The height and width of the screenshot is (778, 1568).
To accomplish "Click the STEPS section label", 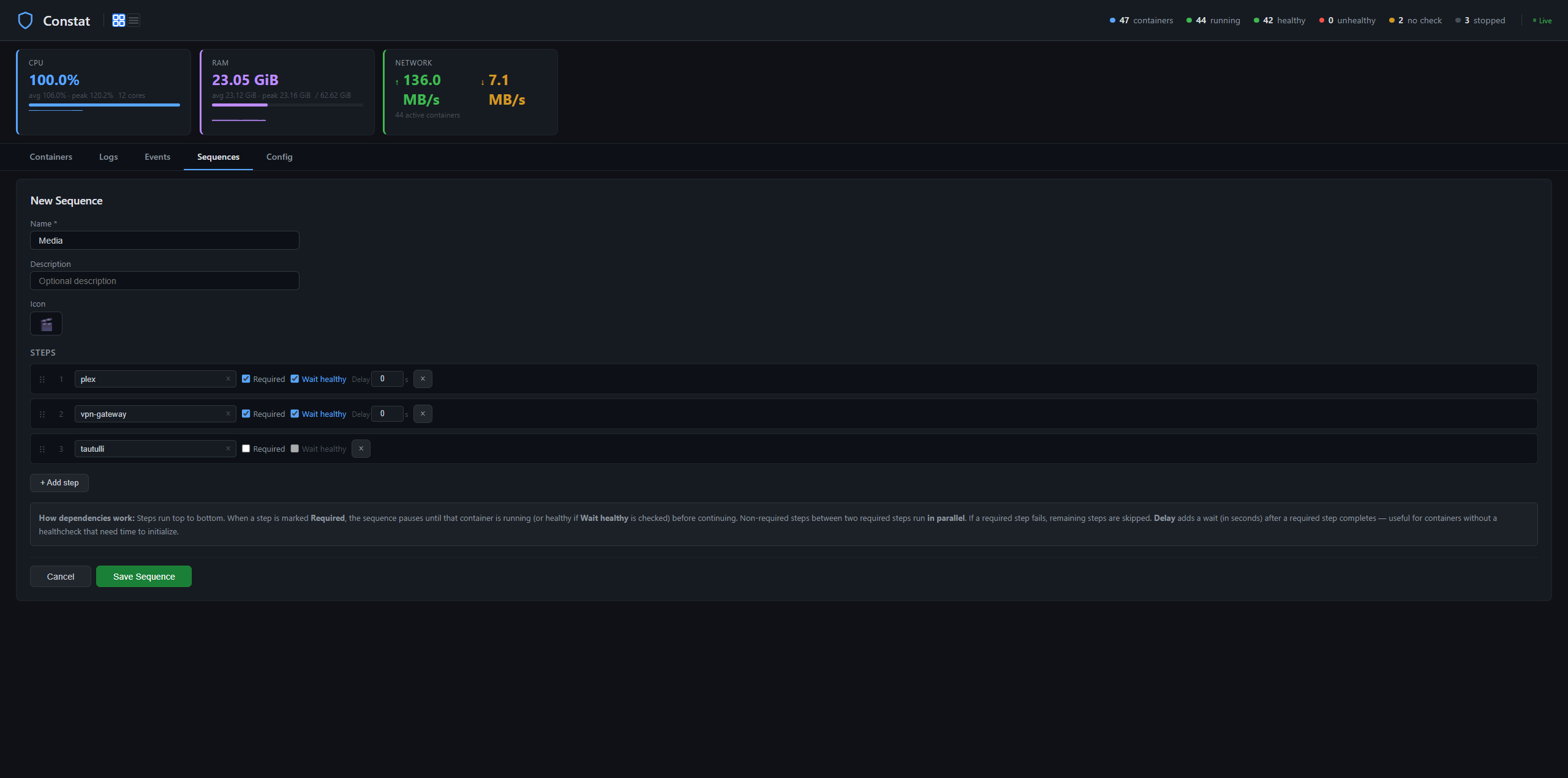I will [43, 353].
